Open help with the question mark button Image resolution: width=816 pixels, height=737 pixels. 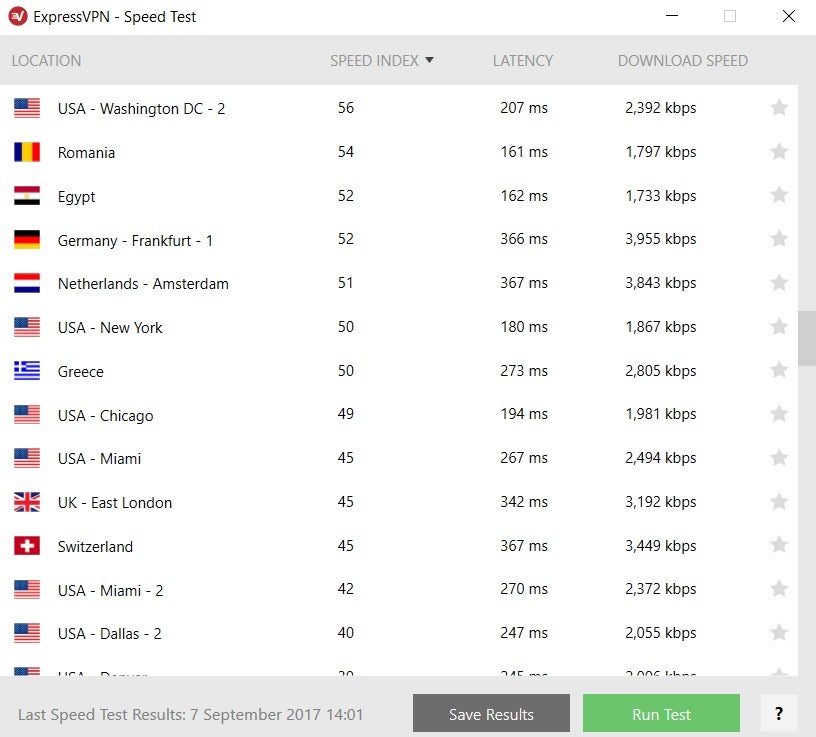tap(779, 713)
